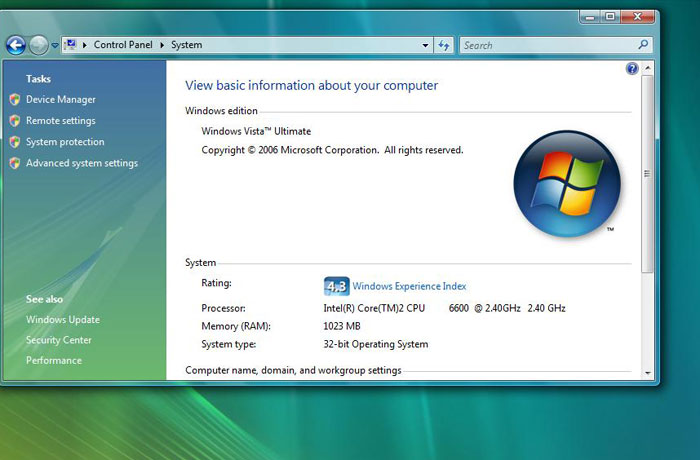Open System protection link
This screenshot has width=700, height=460.
tap(65, 142)
